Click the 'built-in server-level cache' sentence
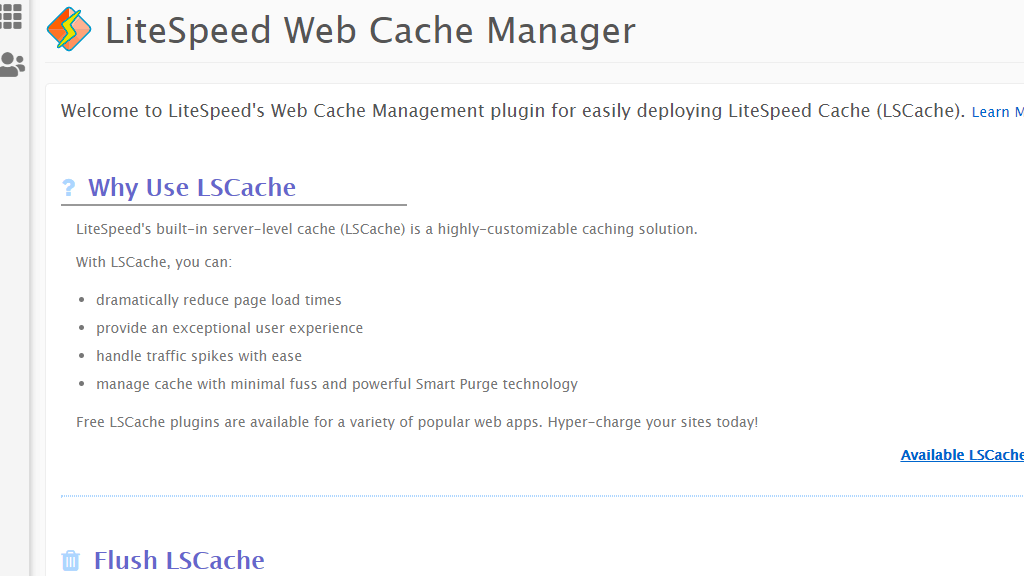This screenshot has width=1024, height=576. [387, 229]
